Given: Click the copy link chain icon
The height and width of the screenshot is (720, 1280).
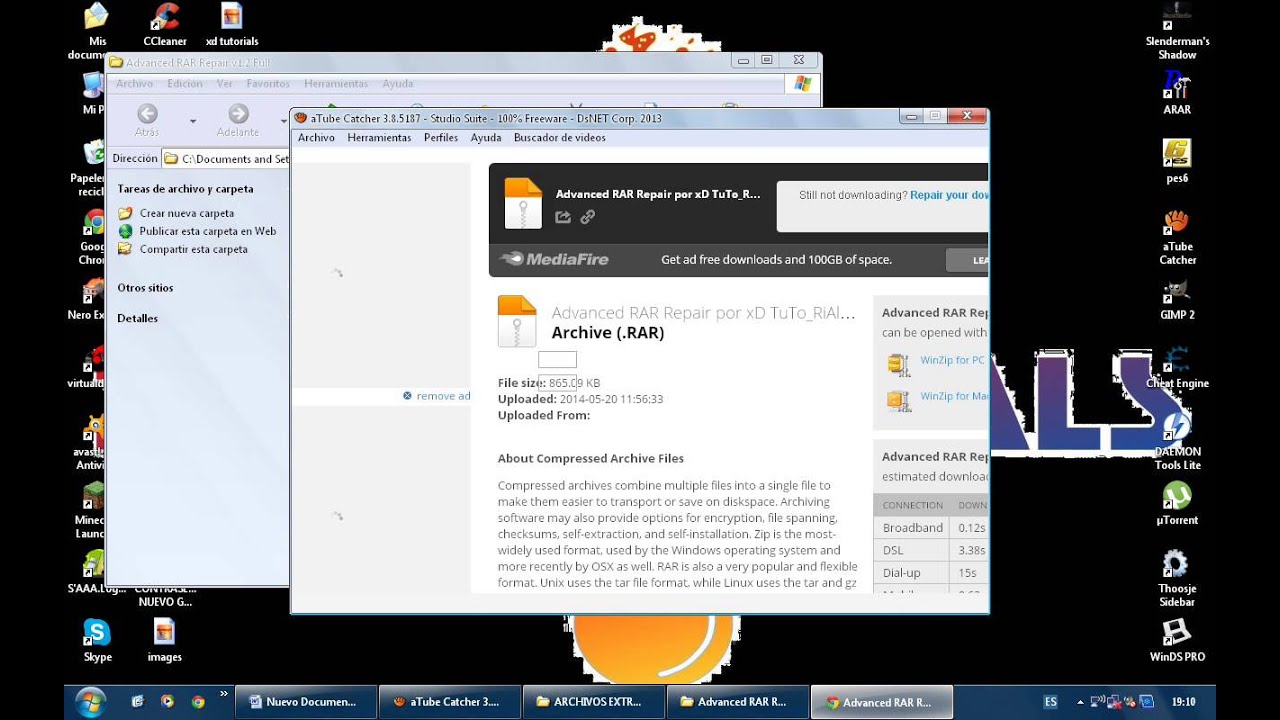Looking at the screenshot, I should coord(588,217).
